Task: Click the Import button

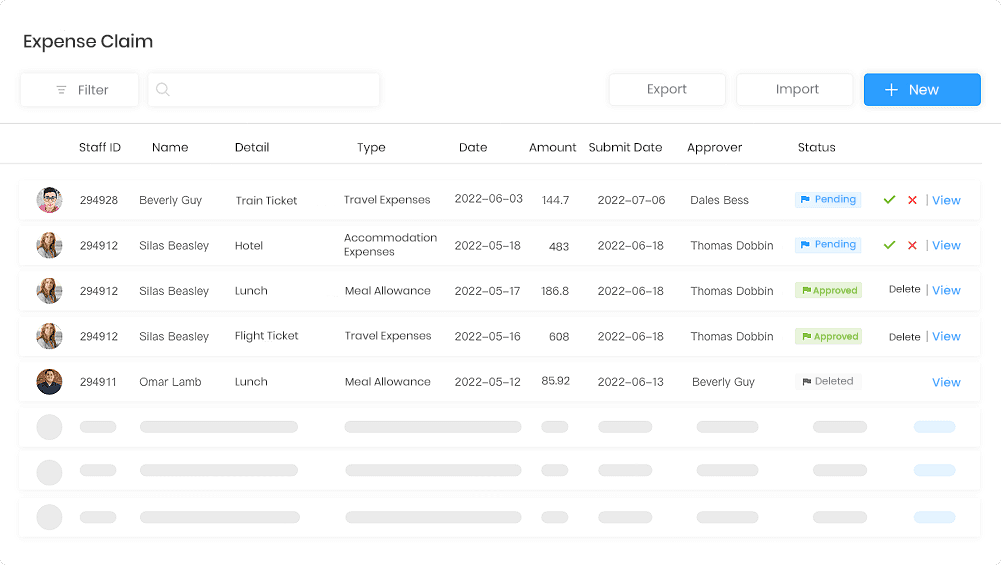Action: click(796, 89)
